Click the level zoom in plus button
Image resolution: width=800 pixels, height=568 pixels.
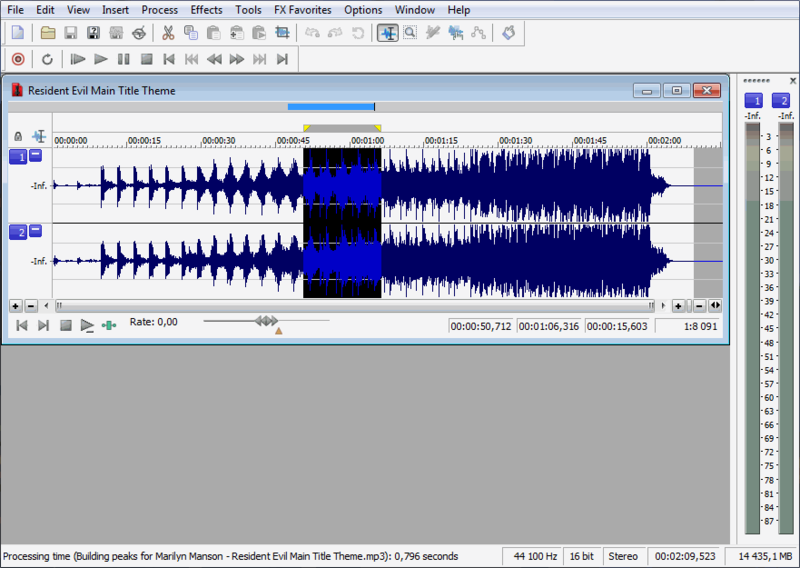(x=16, y=305)
